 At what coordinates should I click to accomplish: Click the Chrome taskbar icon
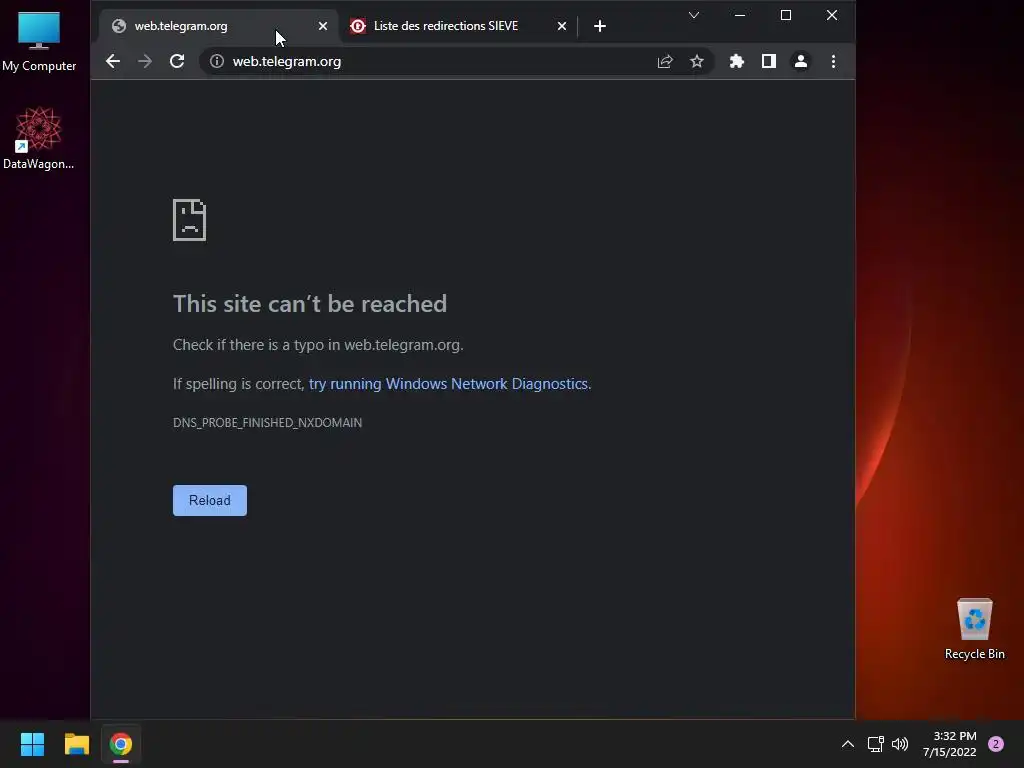121,744
